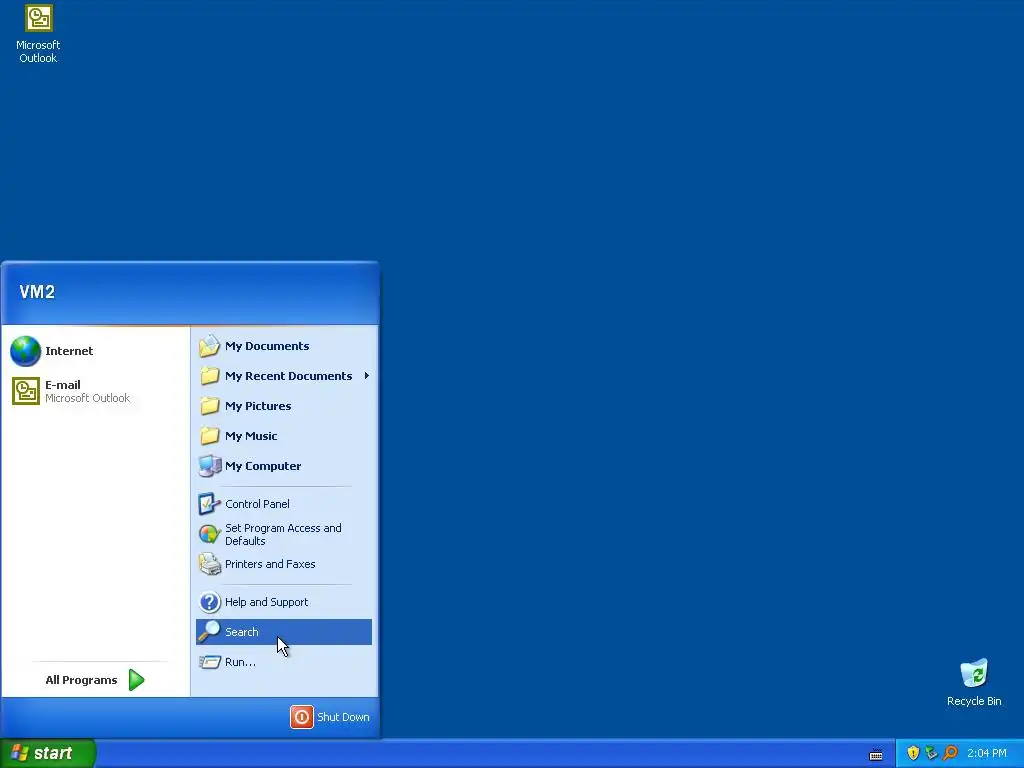Screen dimensions: 1024x768
Task: Launch Internet from the Start menu
Action: [95, 351]
